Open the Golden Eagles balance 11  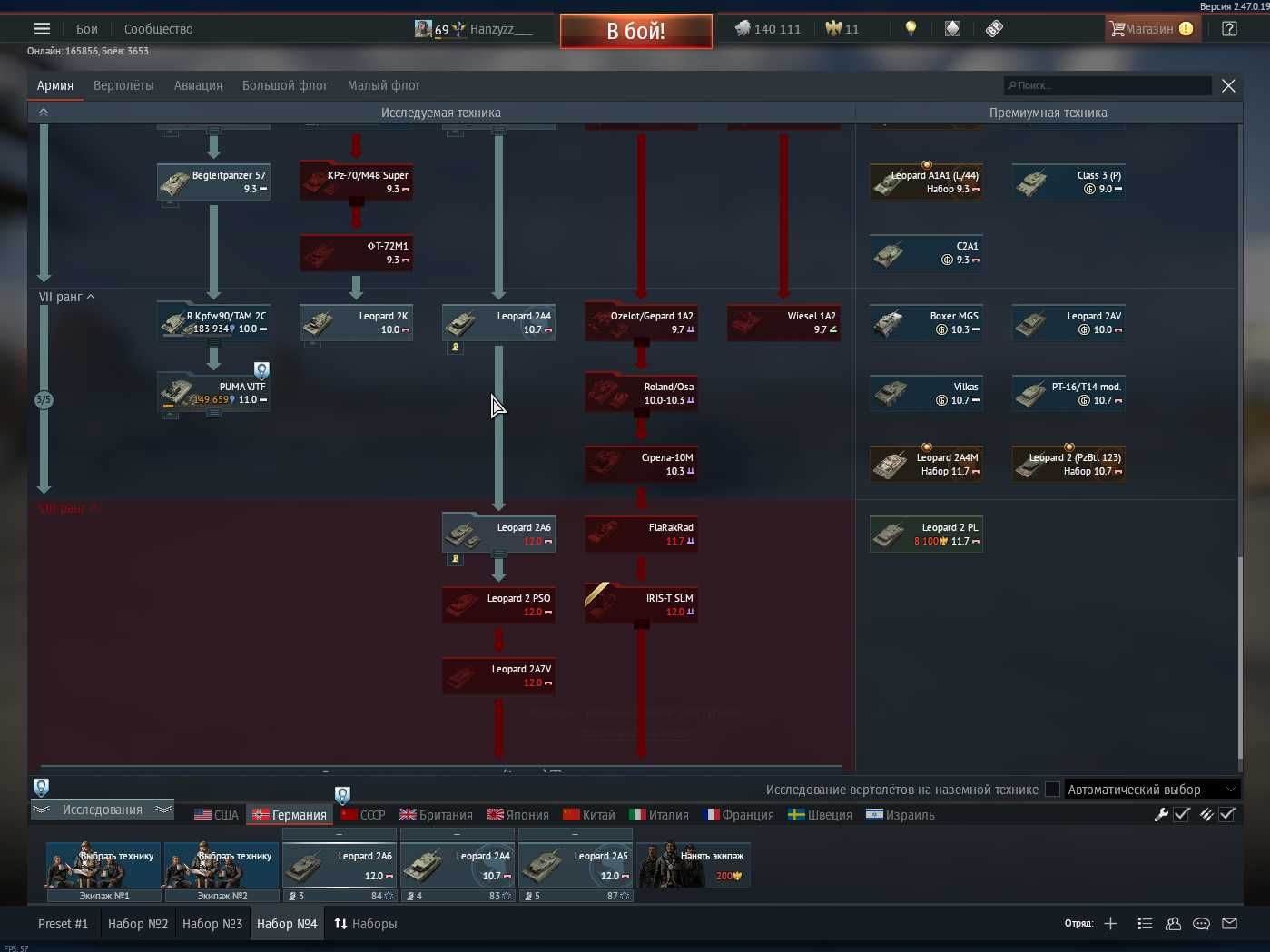(x=842, y=29)
